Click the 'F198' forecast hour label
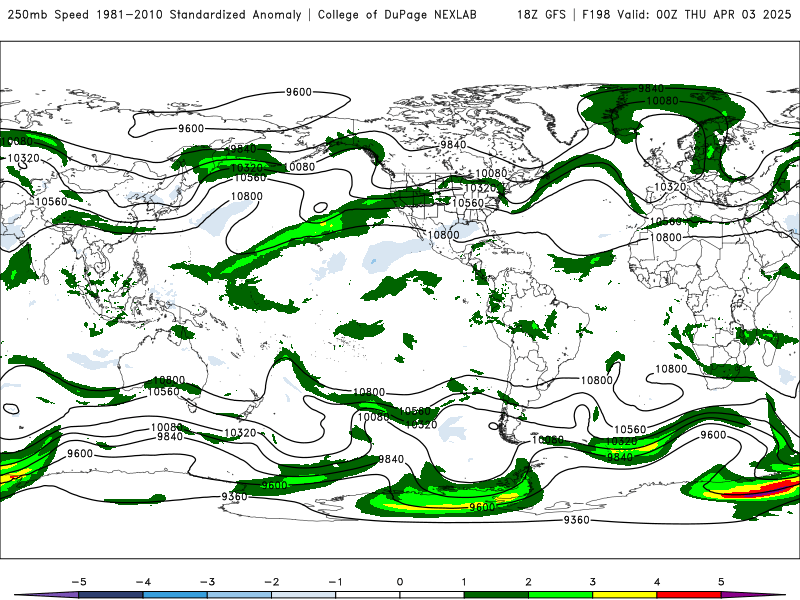 pyautogui.click(x=596, y=14)
